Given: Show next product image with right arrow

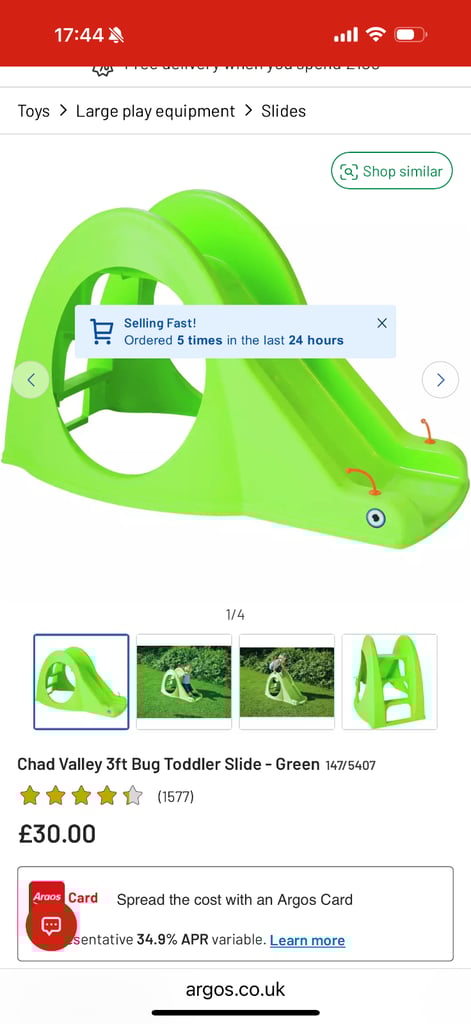Looking at the screenshot, I should (x=440, y=379).
